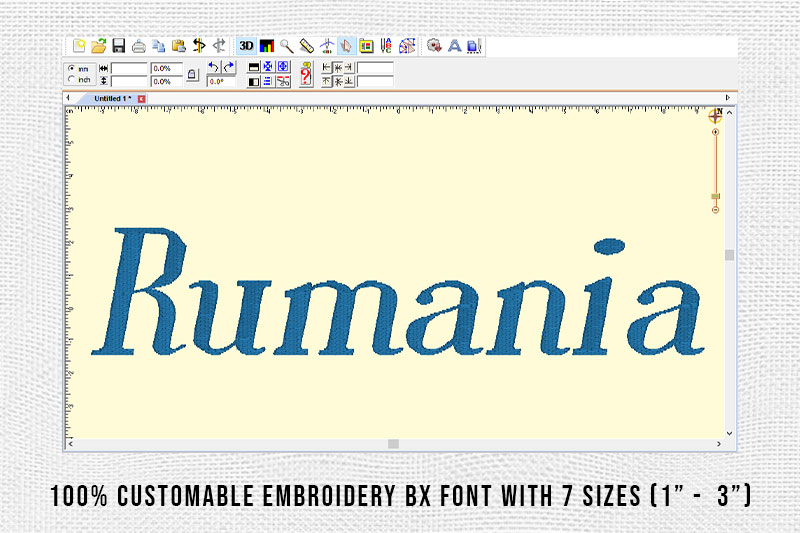Toggle the 3D view button
Viewport: 800px width, 533px height.
pyautogui.click(x=246, y=46)
